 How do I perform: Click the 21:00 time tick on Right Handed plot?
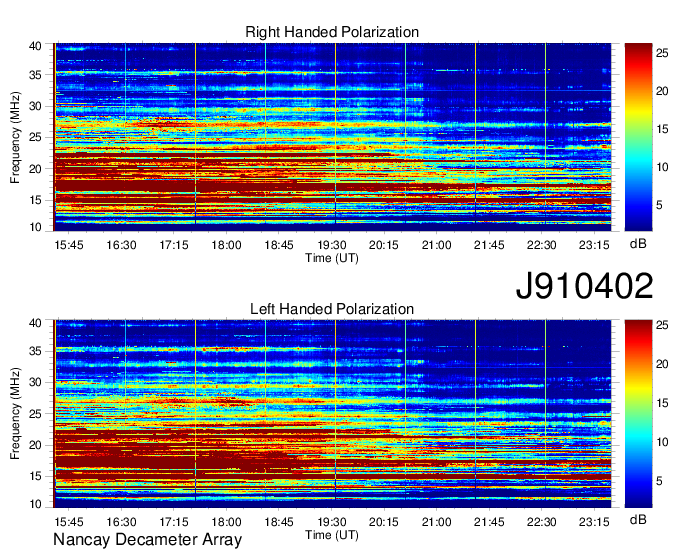pos(436,245)
